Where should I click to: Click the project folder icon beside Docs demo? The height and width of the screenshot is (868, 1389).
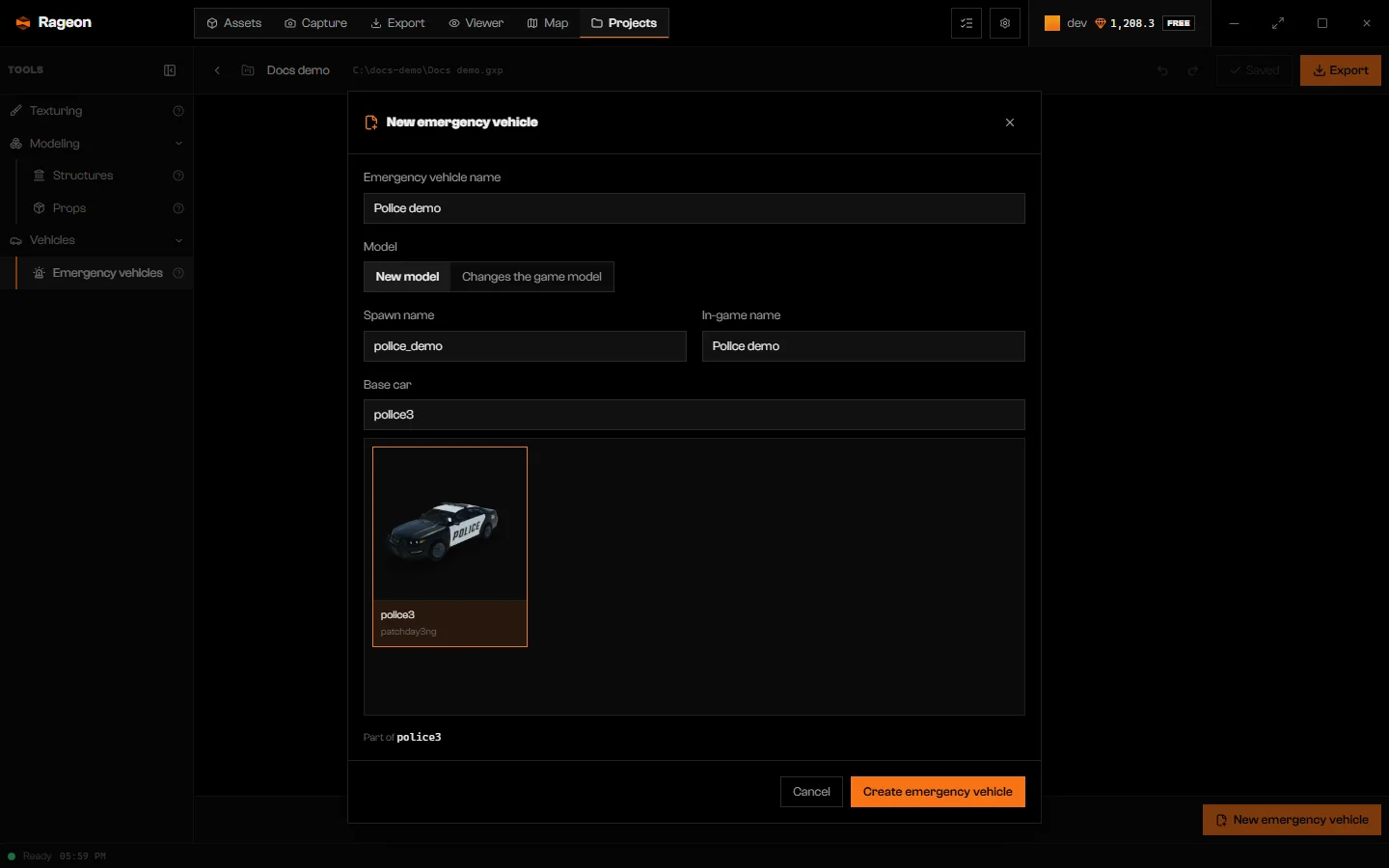coord(248,70)
